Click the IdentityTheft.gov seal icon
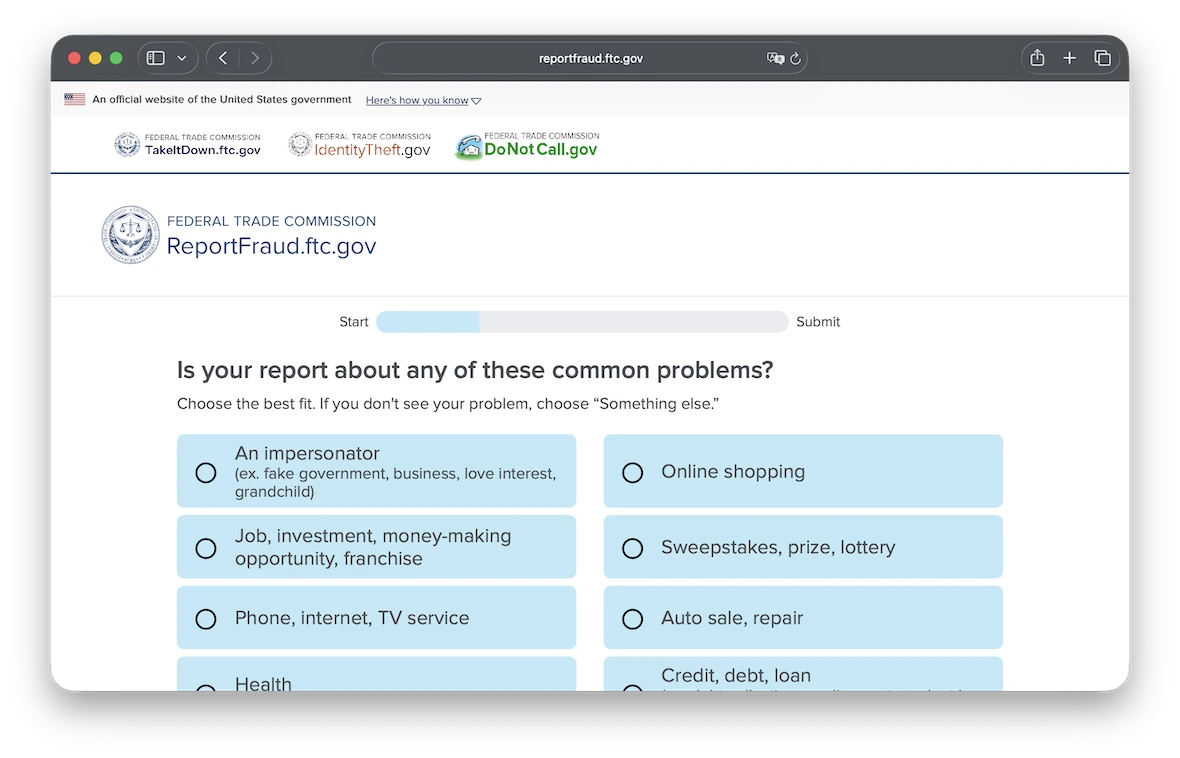The width and height of the screenshot is (1180, 758). tap(300, 144)
